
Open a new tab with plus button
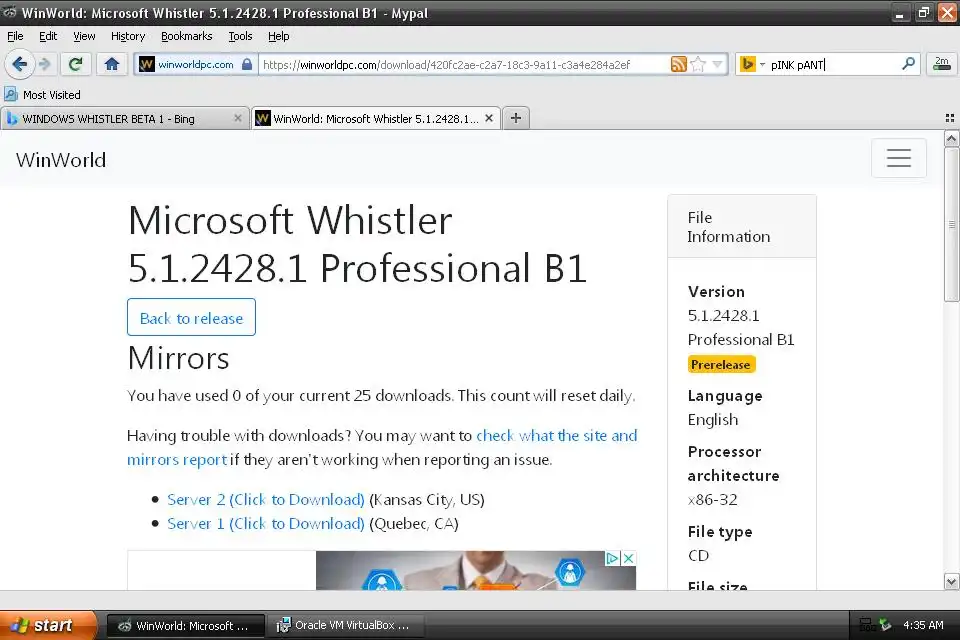point(516,118)
